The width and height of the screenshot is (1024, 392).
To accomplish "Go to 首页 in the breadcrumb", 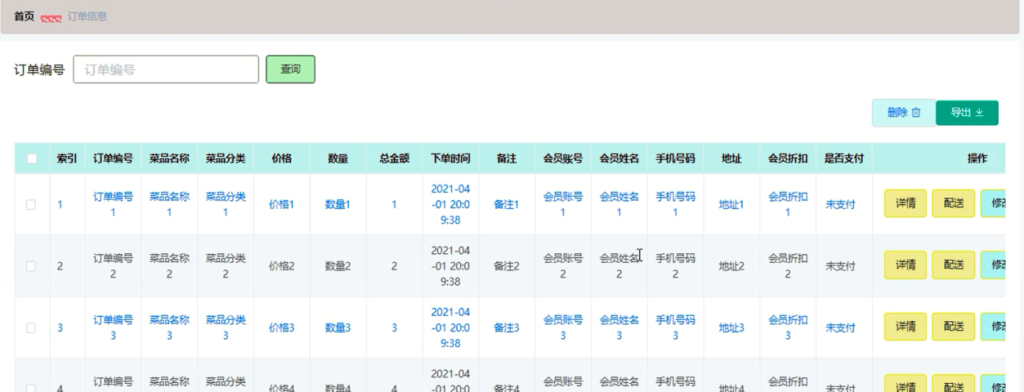I will [x=24, y=16].
